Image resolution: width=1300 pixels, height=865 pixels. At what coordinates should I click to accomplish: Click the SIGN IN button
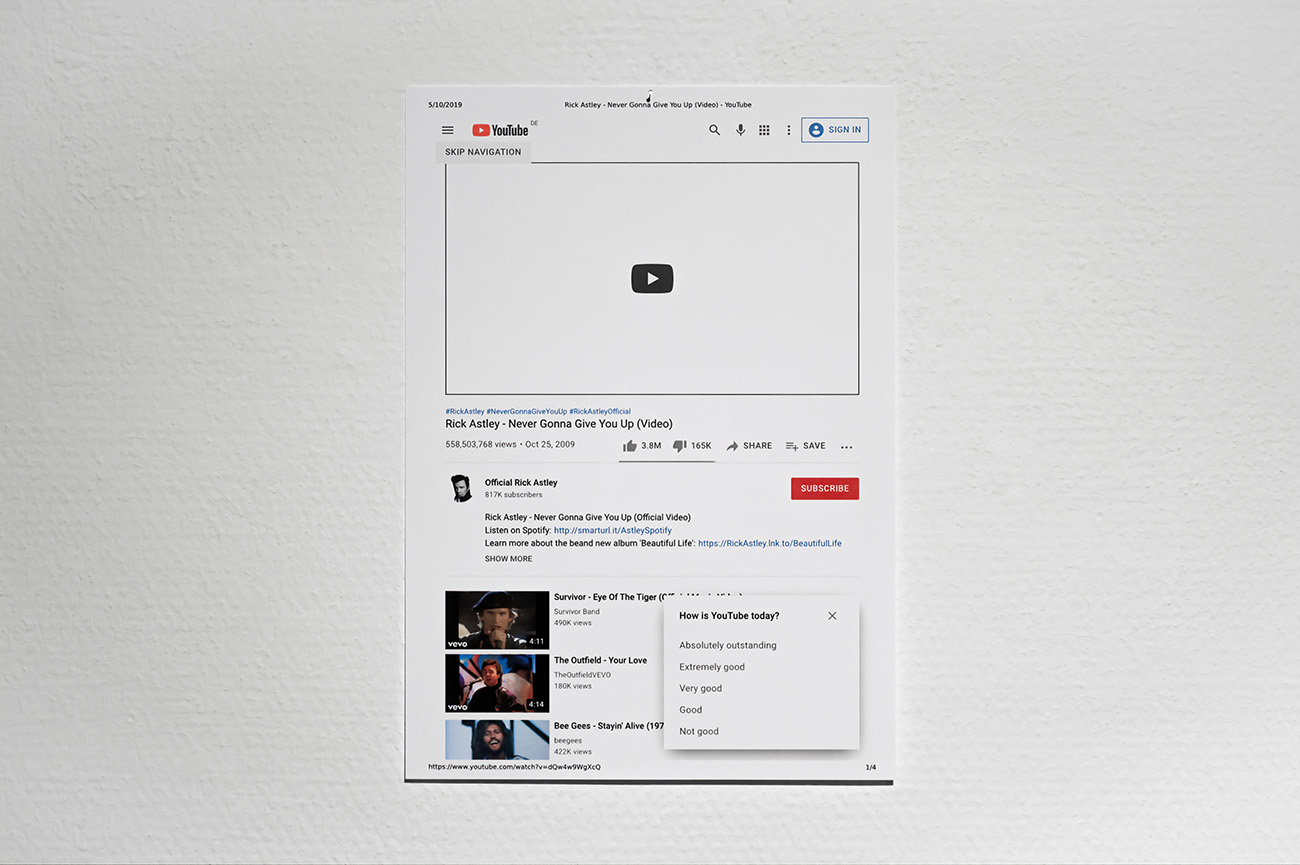tap(835, 130)
